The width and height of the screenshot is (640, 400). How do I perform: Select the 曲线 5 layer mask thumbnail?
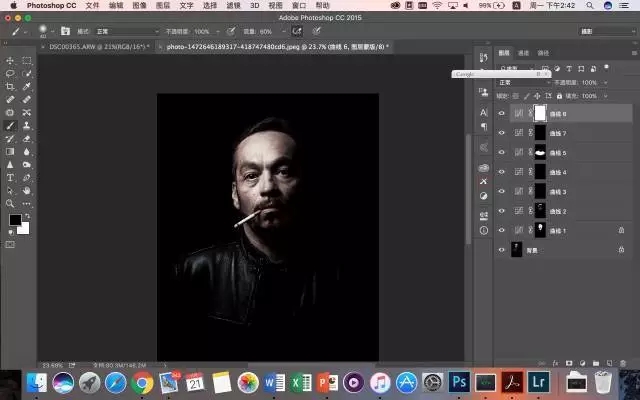(x=540, y=153)
